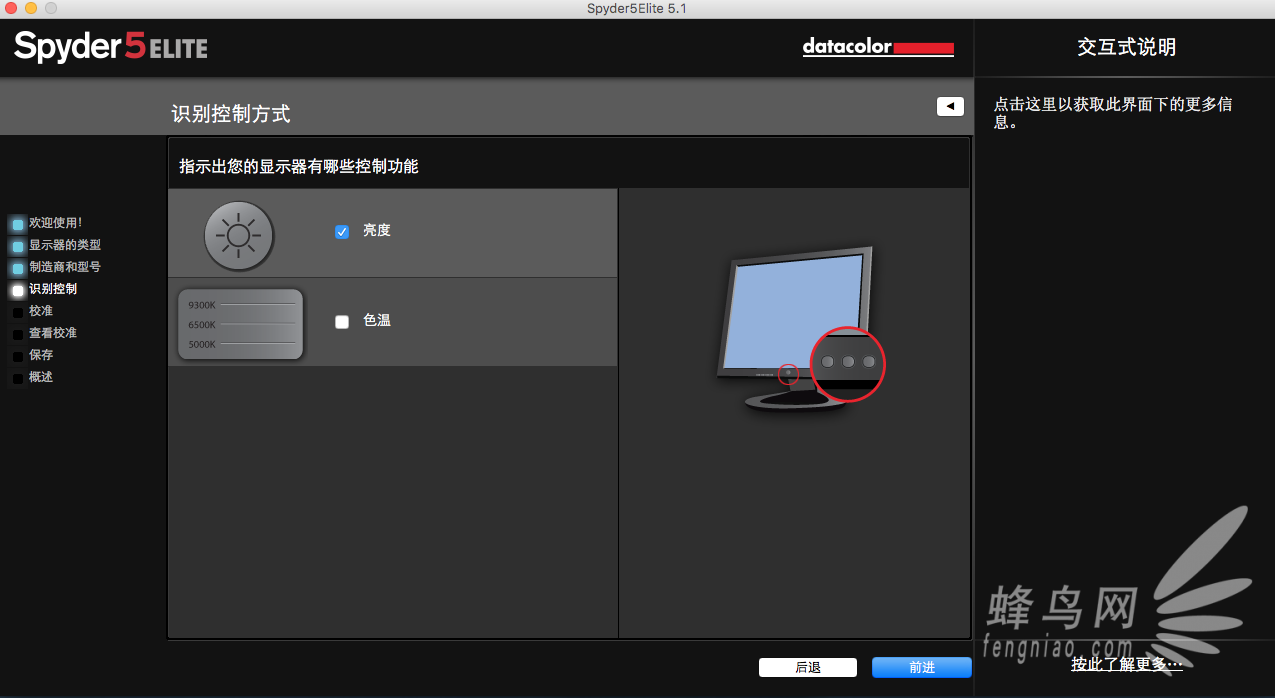
Task: Click the 后退 back button
Action: click(808, 667)
